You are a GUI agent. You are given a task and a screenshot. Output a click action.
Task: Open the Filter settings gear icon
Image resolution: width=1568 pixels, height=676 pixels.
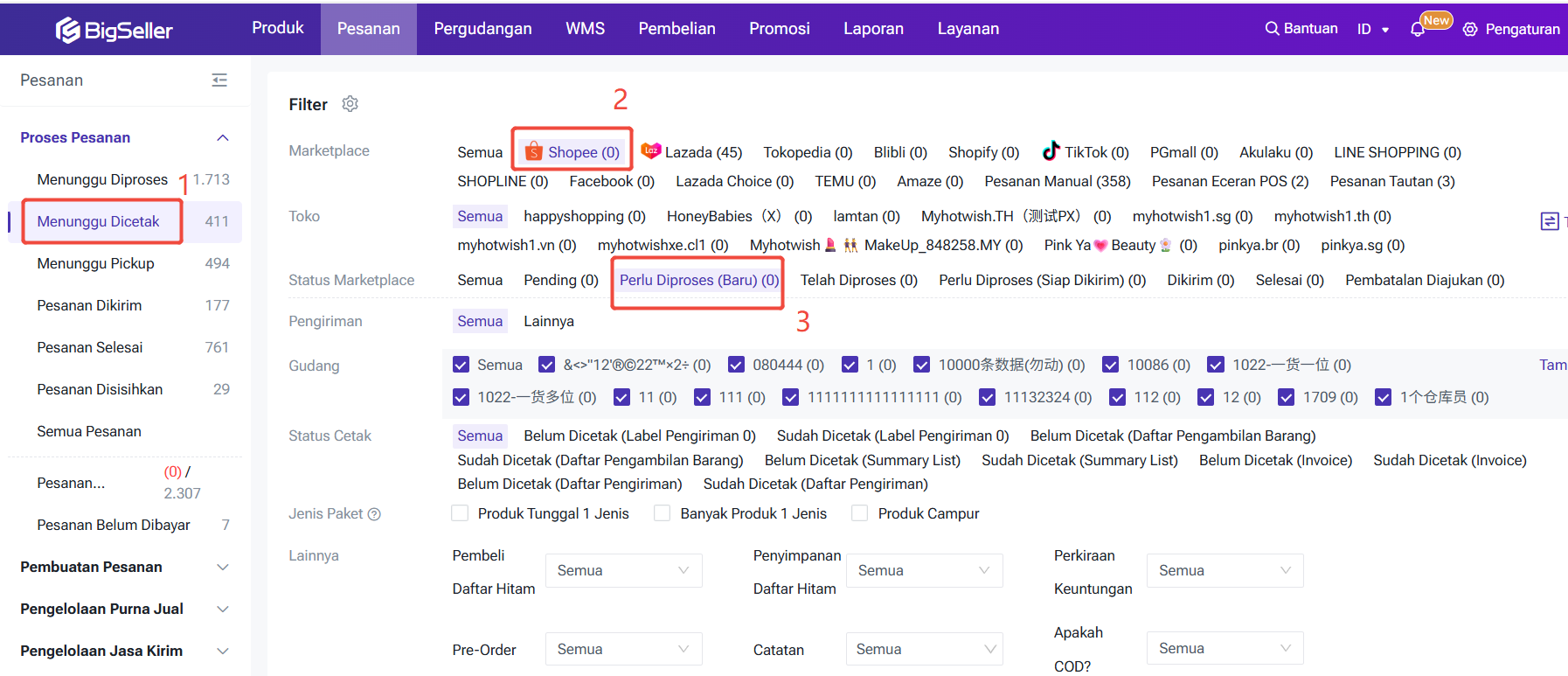point(350,104)
